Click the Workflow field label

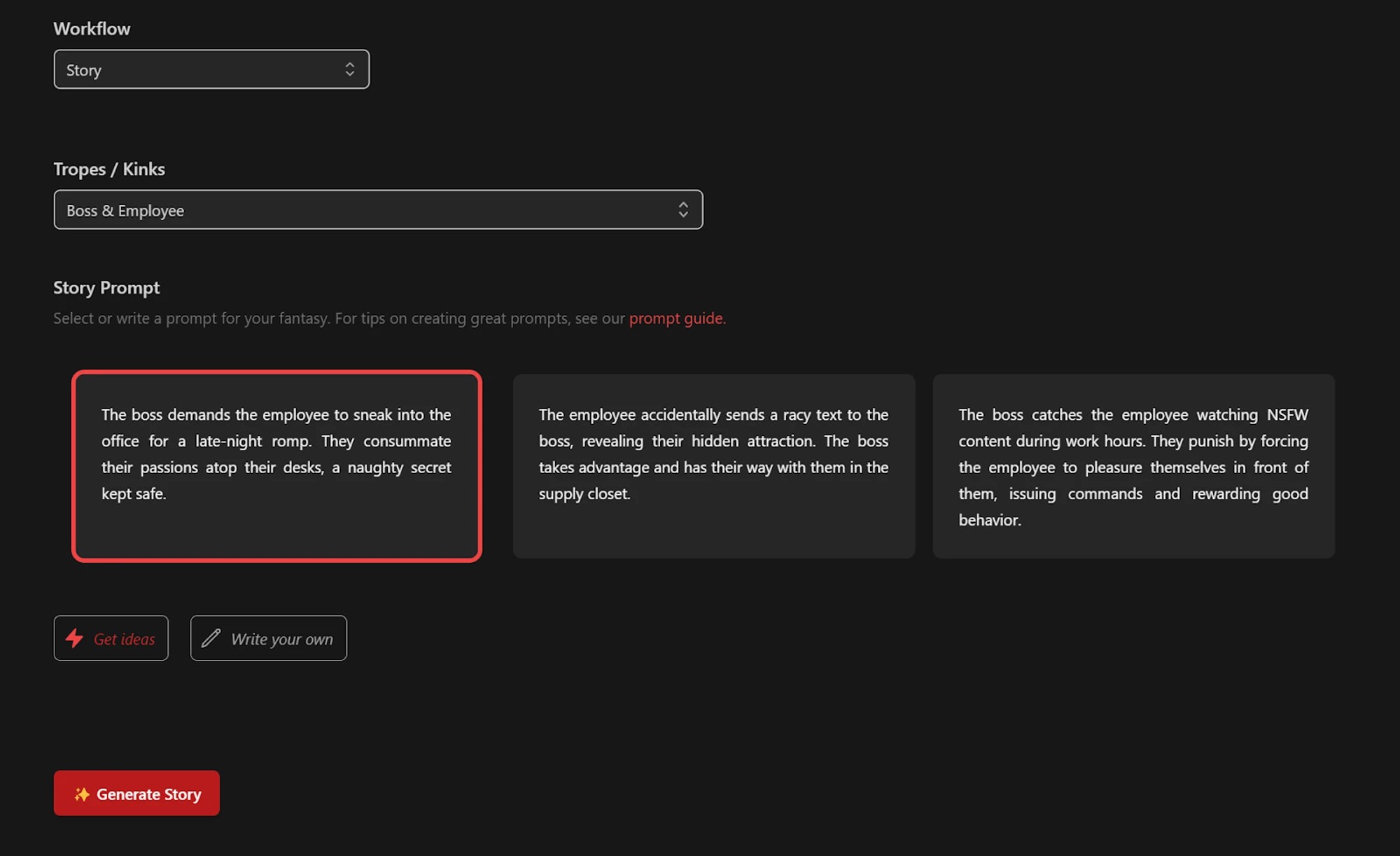[92, 29]
